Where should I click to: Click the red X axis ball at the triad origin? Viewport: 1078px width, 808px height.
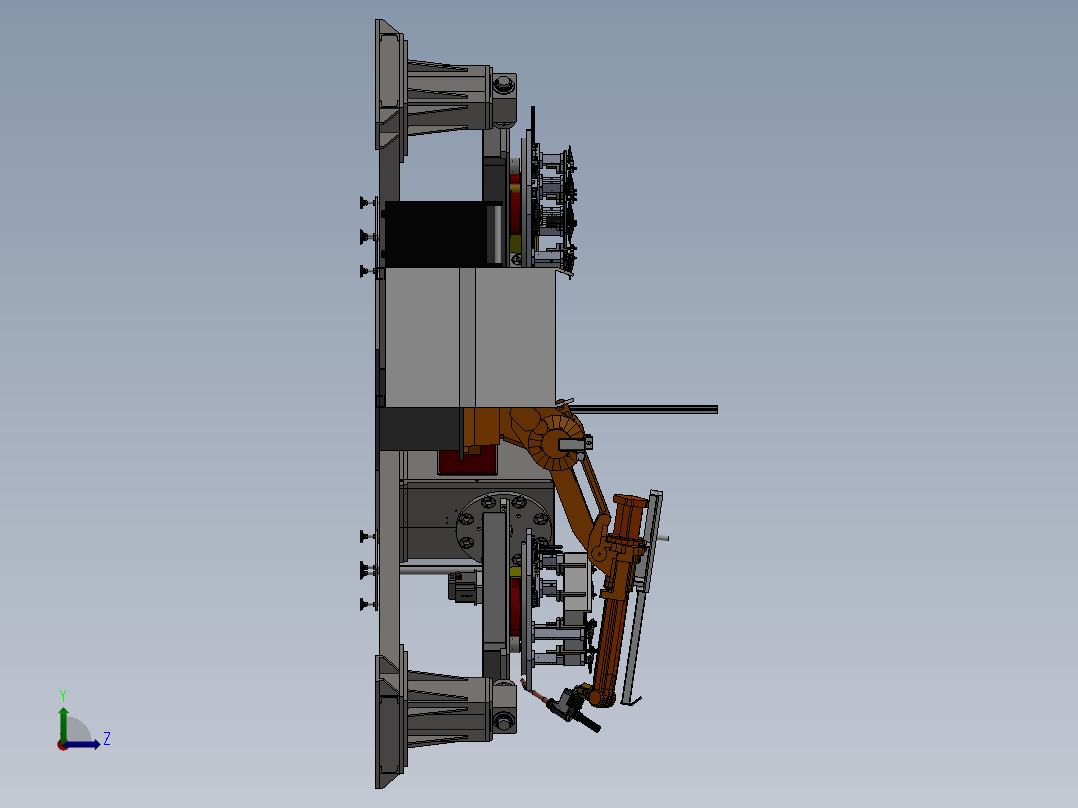click(x=63, y=745)
